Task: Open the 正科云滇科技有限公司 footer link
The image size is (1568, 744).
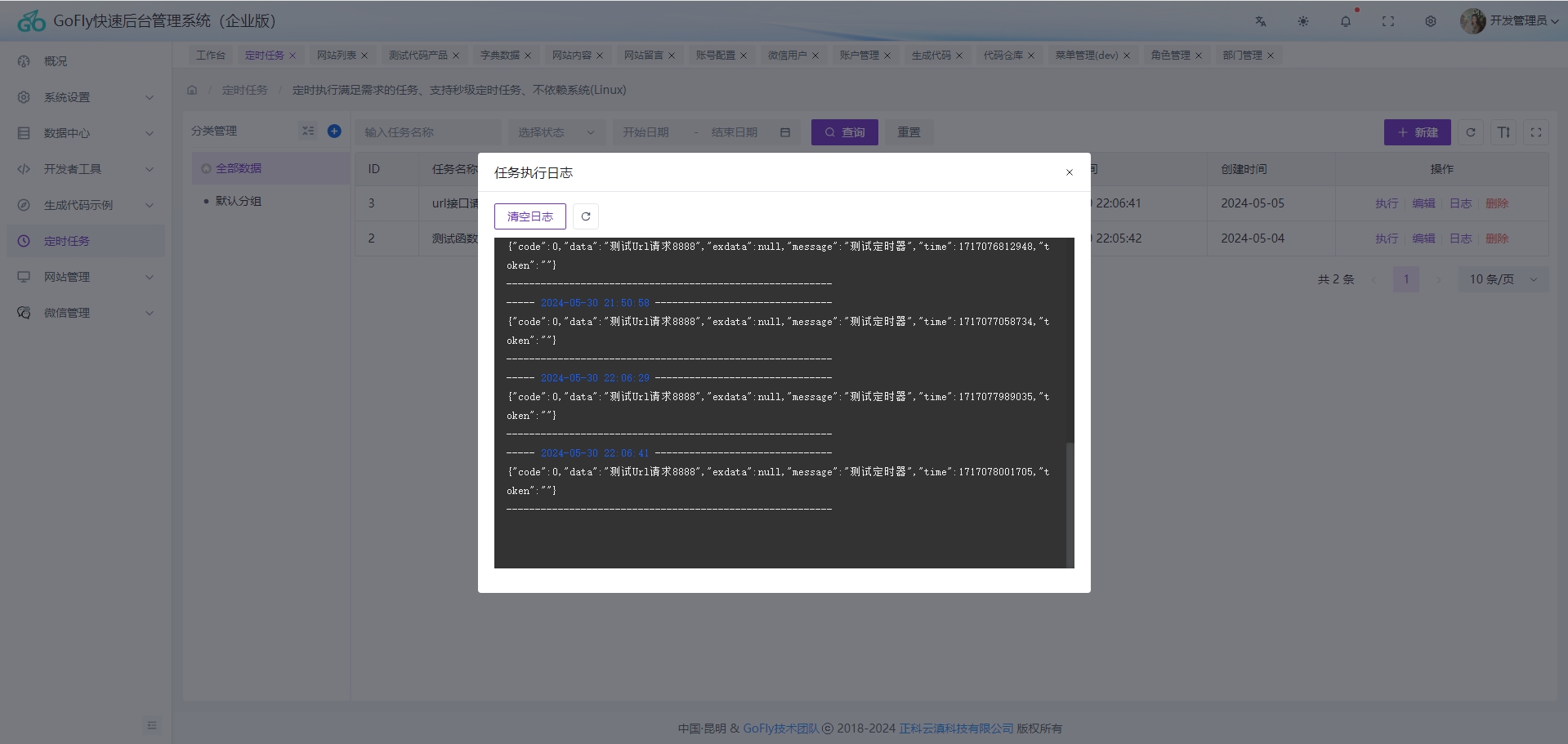Action: tap(956, 728)
